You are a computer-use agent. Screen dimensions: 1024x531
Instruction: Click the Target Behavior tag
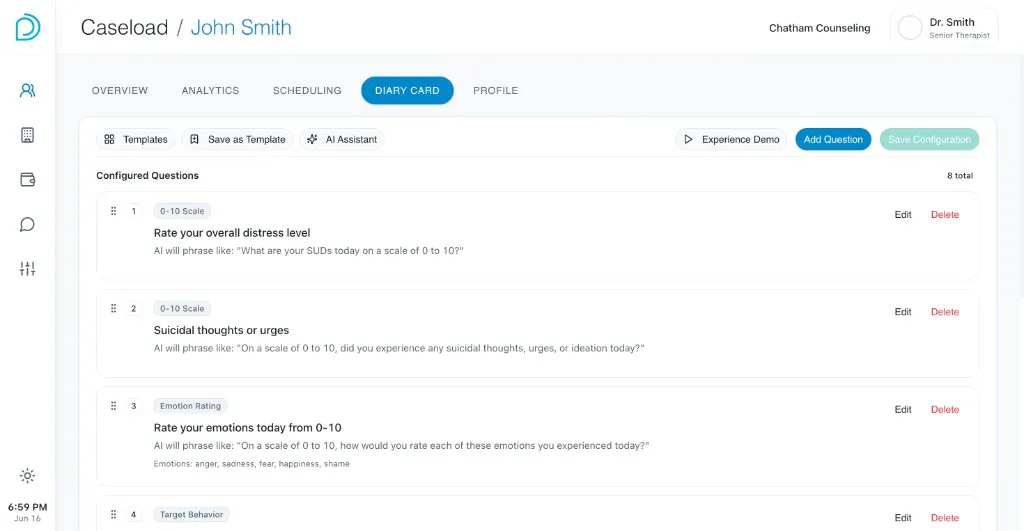click(191, 514)
